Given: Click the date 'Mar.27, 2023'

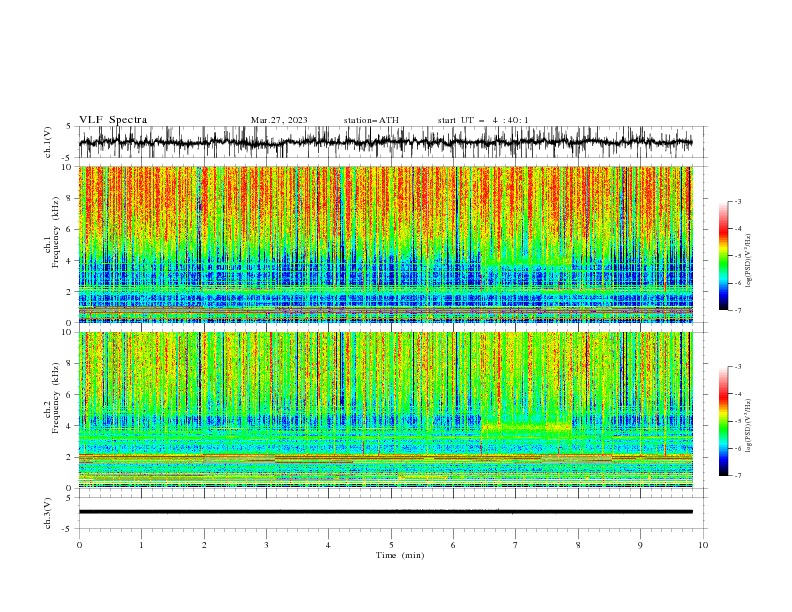Looking at the screenshot, I should tap(279, 120).
